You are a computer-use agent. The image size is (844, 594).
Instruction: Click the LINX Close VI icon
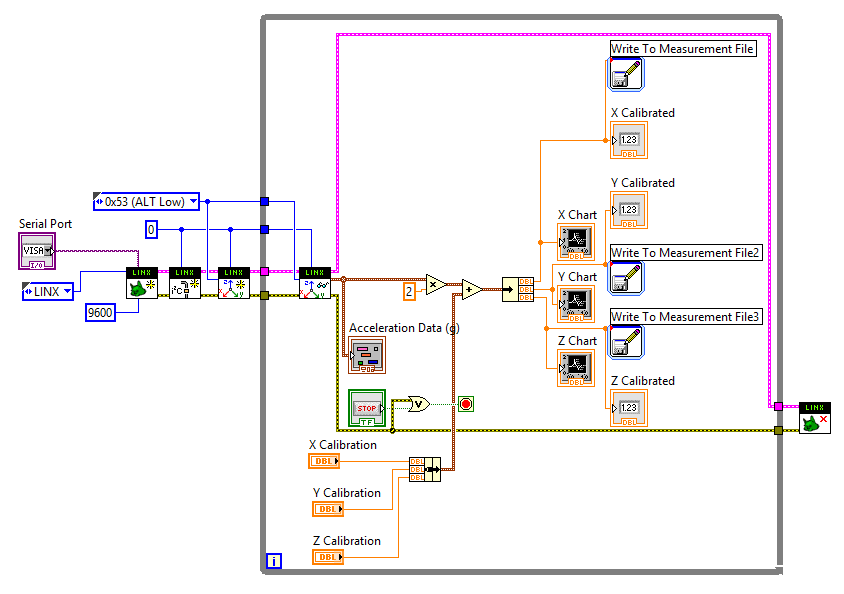[x=815, y=418]
